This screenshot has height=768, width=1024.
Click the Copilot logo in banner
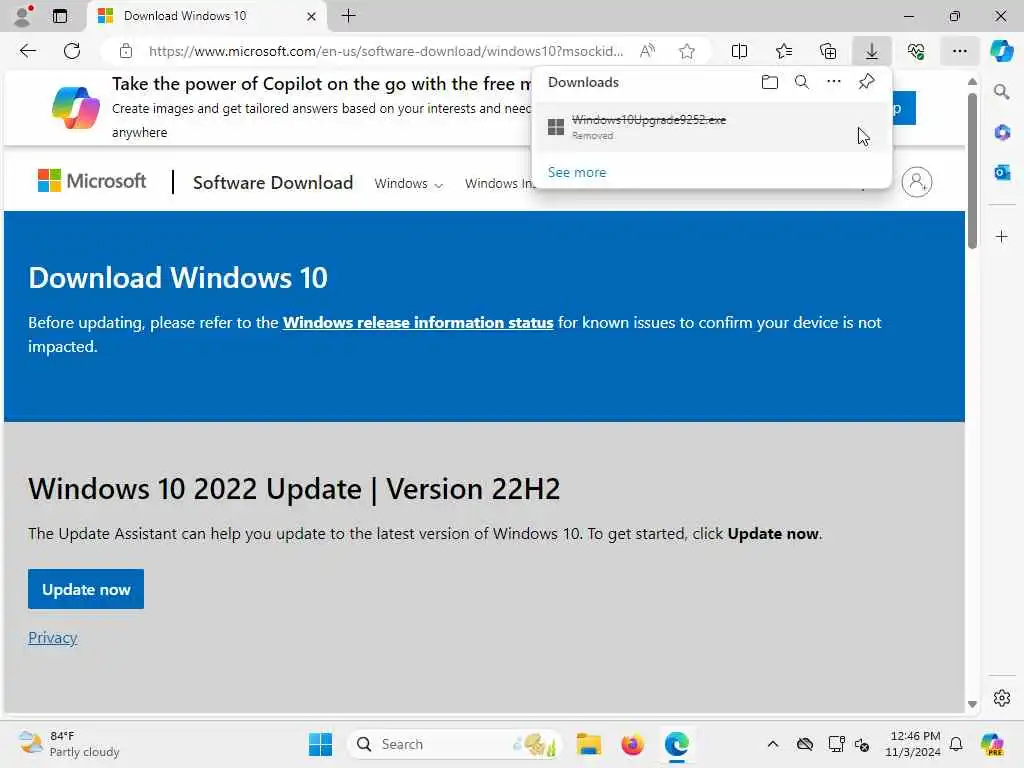(x=76, y=108)
